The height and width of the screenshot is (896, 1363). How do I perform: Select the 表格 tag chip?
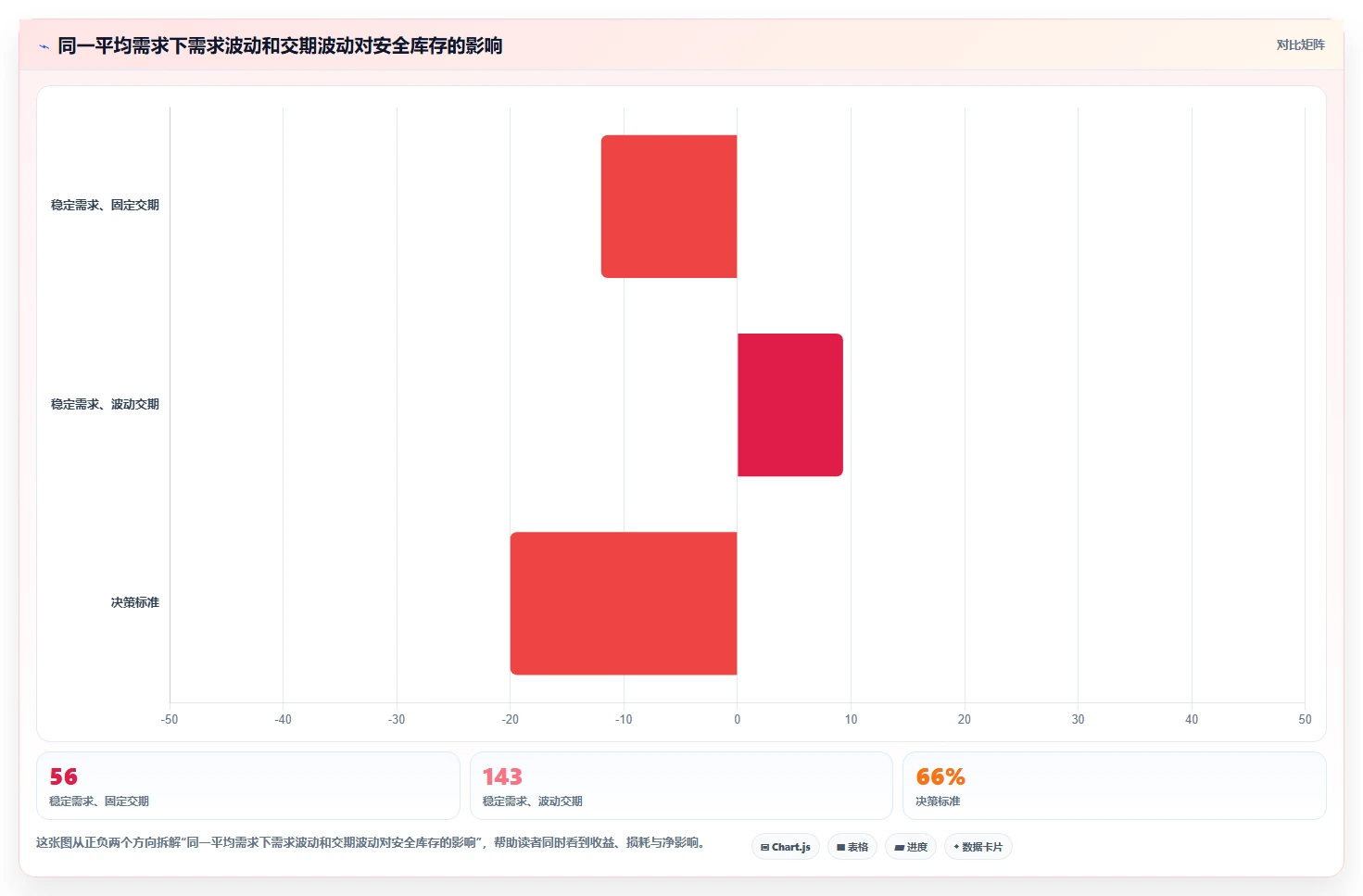coord(852,847)
